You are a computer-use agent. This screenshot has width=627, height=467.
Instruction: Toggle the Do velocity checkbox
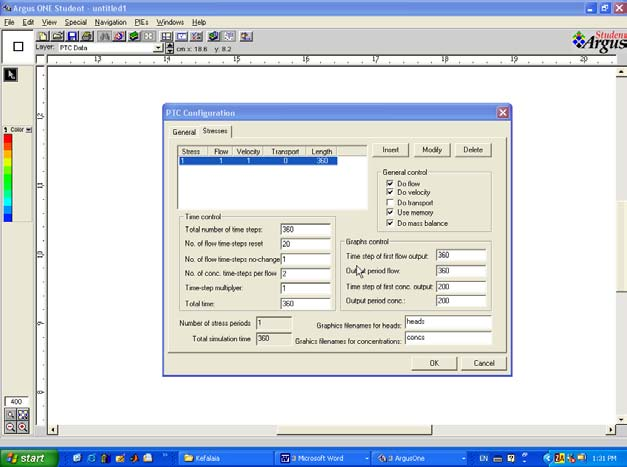pos(390,192)
